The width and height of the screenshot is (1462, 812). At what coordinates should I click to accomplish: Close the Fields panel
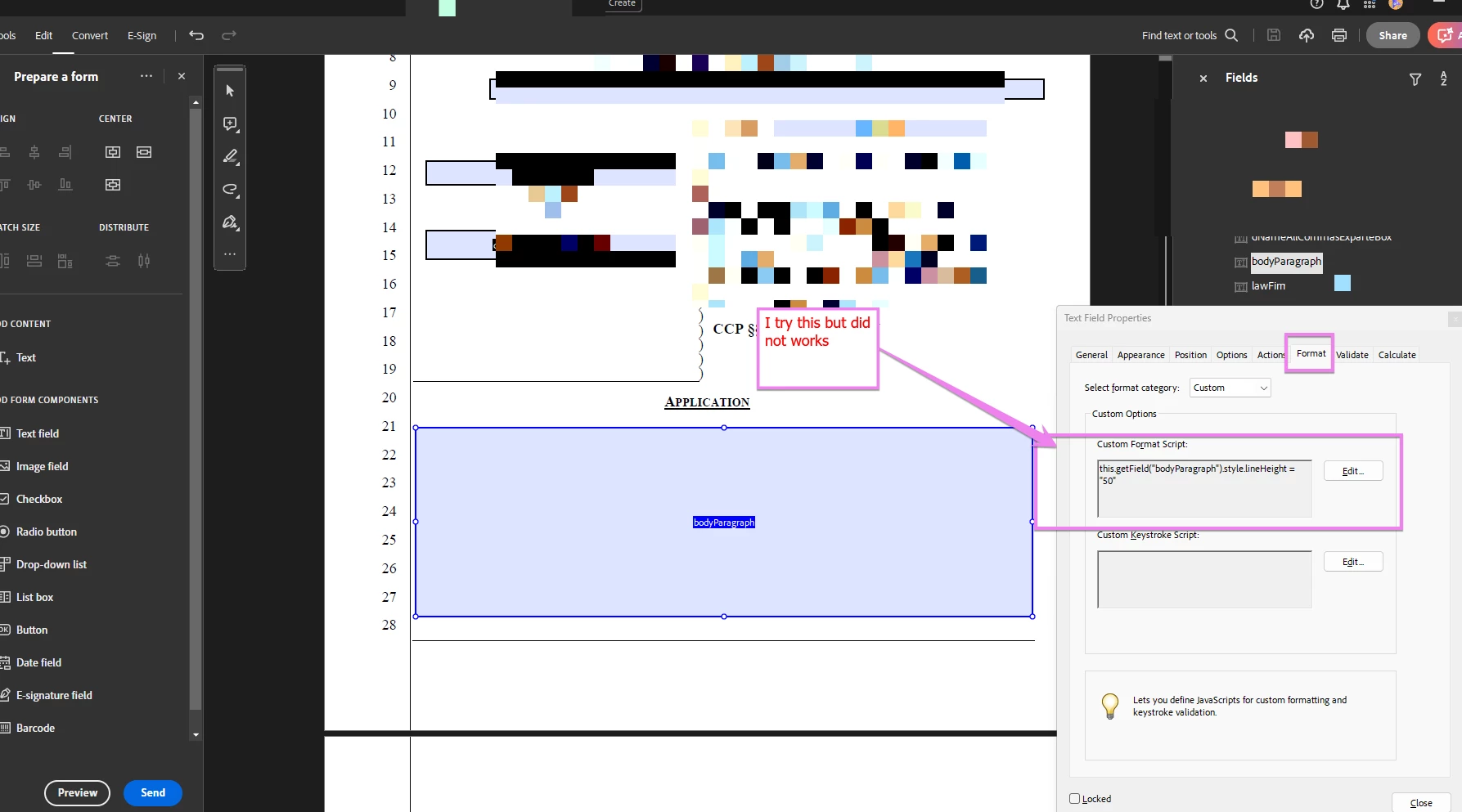(1203, 79)
